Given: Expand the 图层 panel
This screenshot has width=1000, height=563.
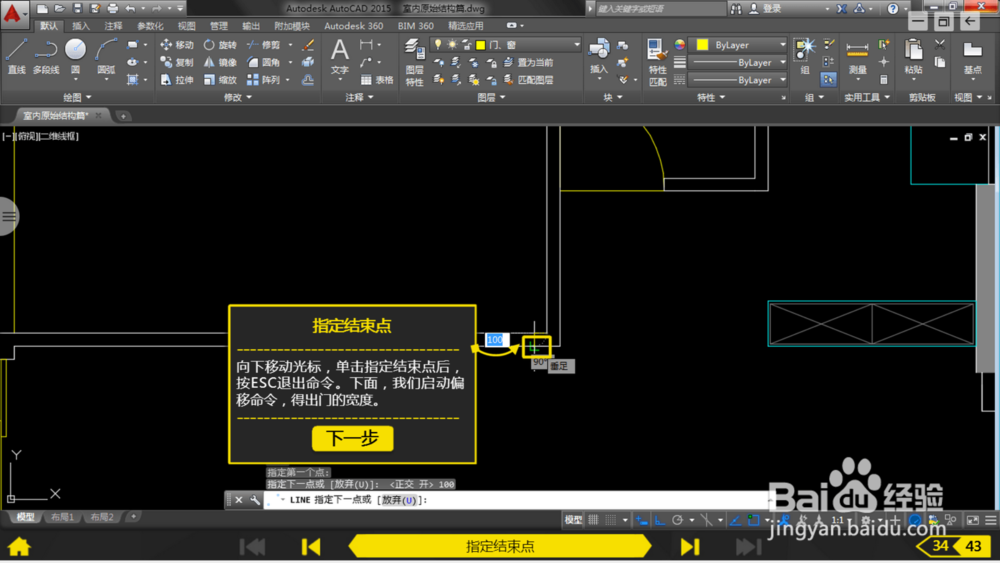Looking at the screenshot, I should click(x=491, y=97).
